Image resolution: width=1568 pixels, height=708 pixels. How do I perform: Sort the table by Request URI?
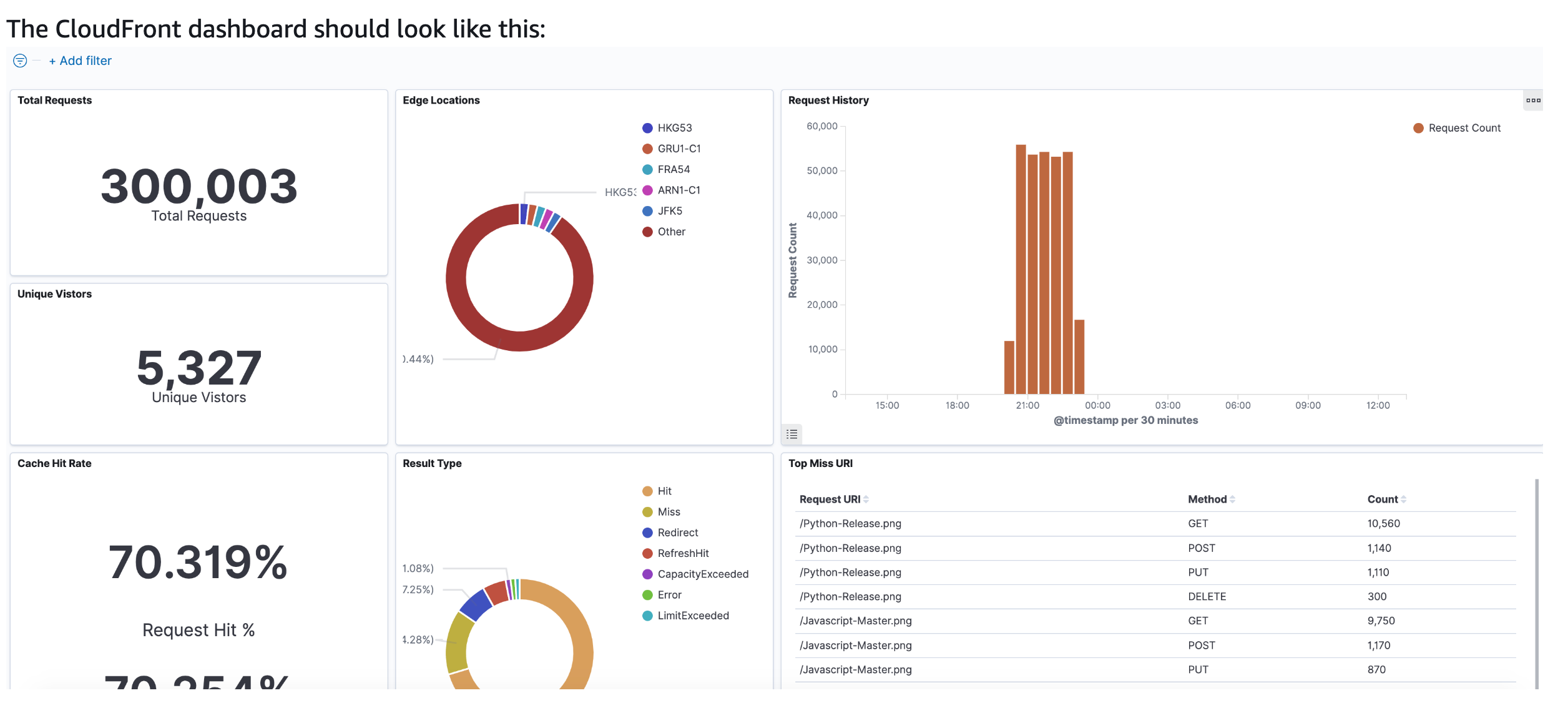point(833,499)
